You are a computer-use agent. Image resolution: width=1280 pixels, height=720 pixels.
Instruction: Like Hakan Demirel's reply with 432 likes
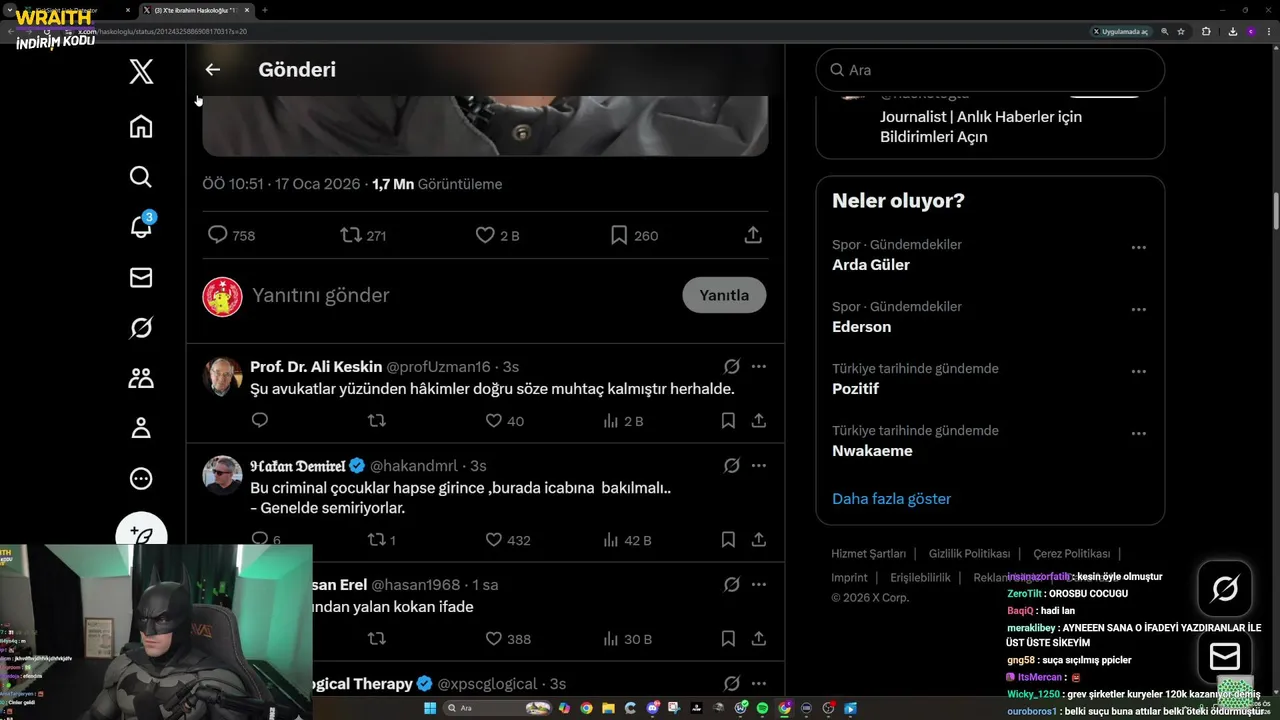(493, 540)
